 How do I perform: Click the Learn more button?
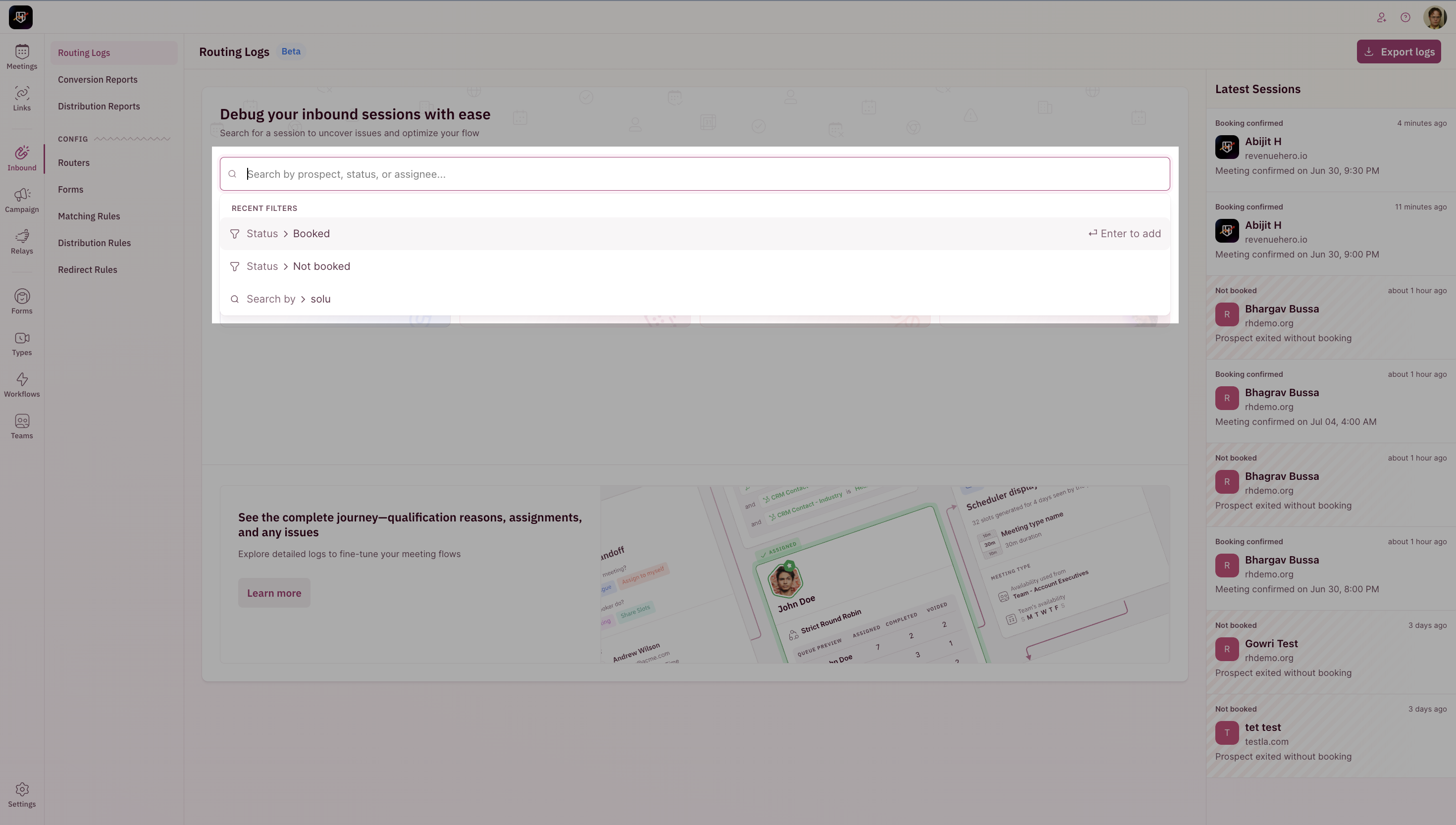(x=274, y=593)
